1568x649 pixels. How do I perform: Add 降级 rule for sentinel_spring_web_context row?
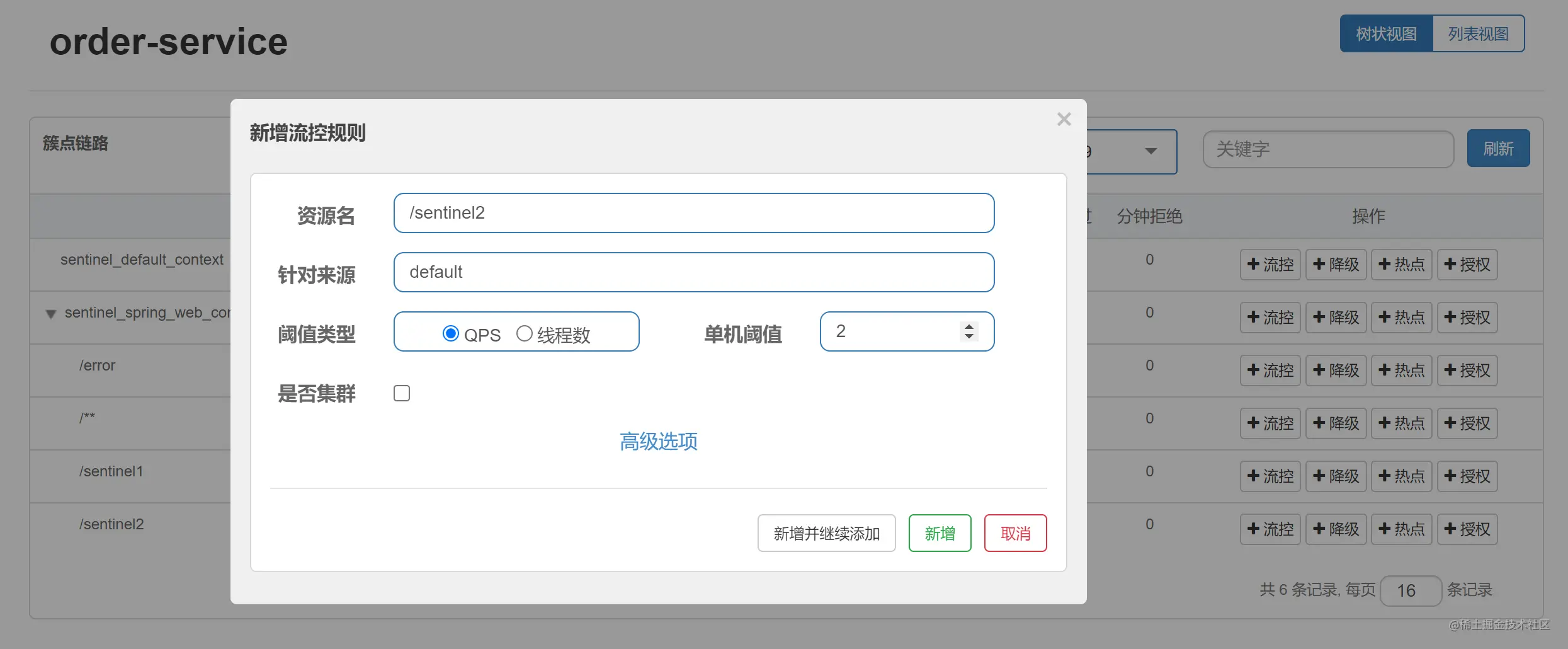click(1336, 318)
